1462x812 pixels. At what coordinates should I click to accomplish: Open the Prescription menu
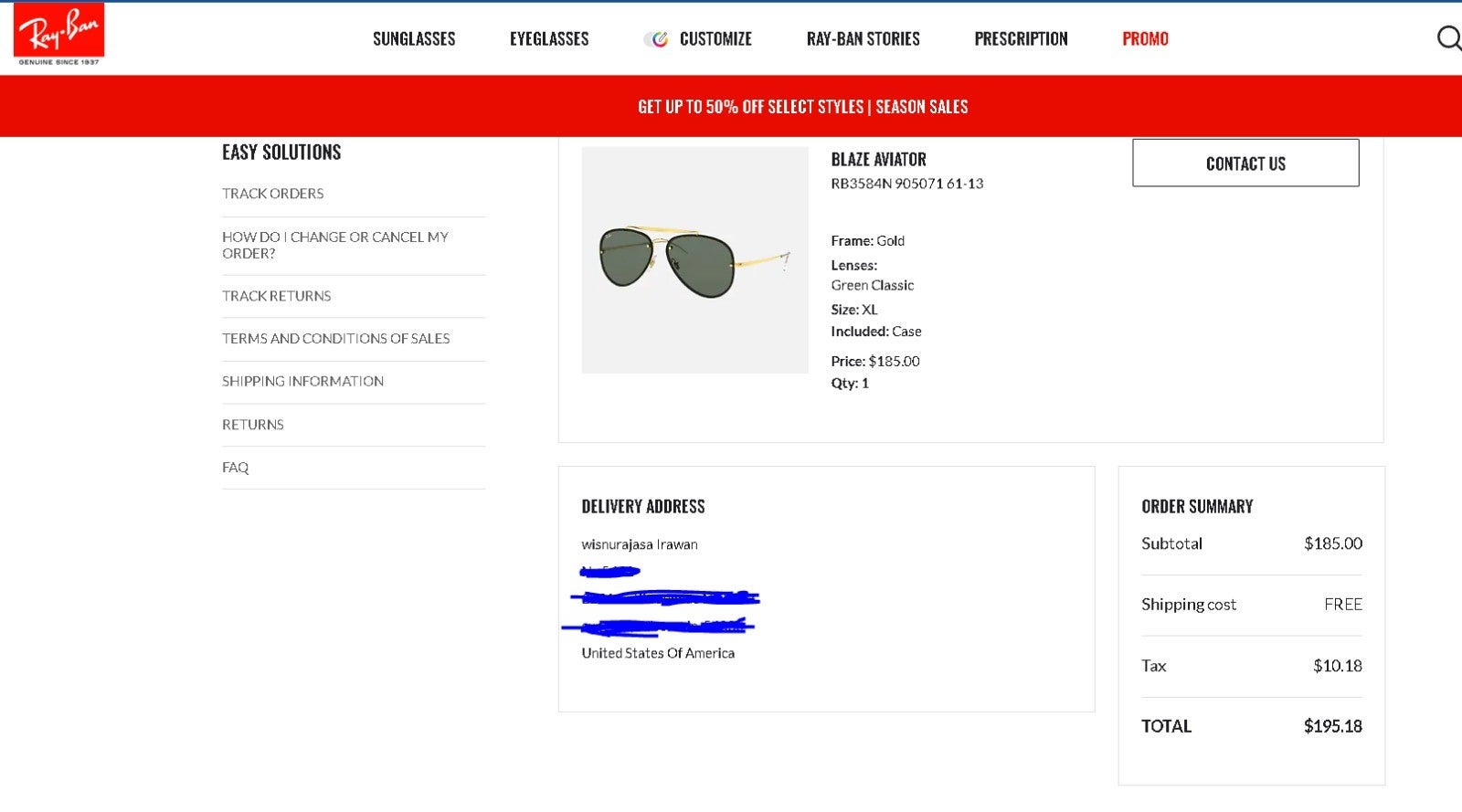coord(1021,38)
